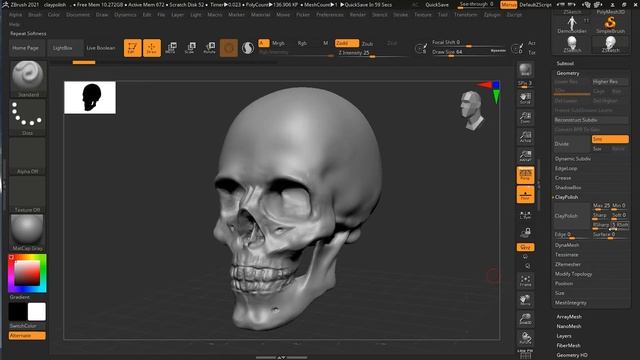
Task: Click the Scroll canvas icon
Action: pyautogui.click(x=525, y=98)
